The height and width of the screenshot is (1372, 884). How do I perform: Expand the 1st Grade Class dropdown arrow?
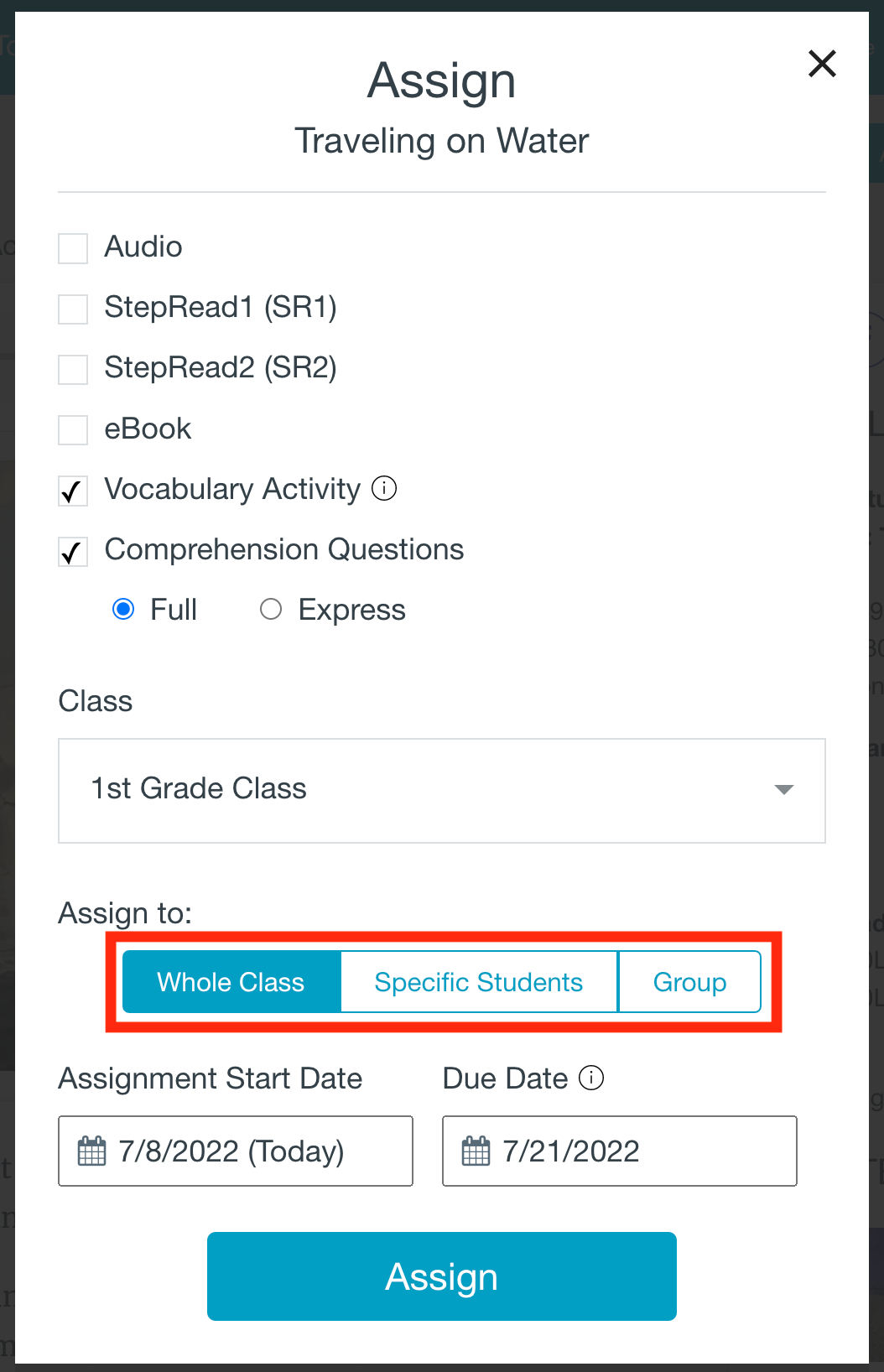784,789
